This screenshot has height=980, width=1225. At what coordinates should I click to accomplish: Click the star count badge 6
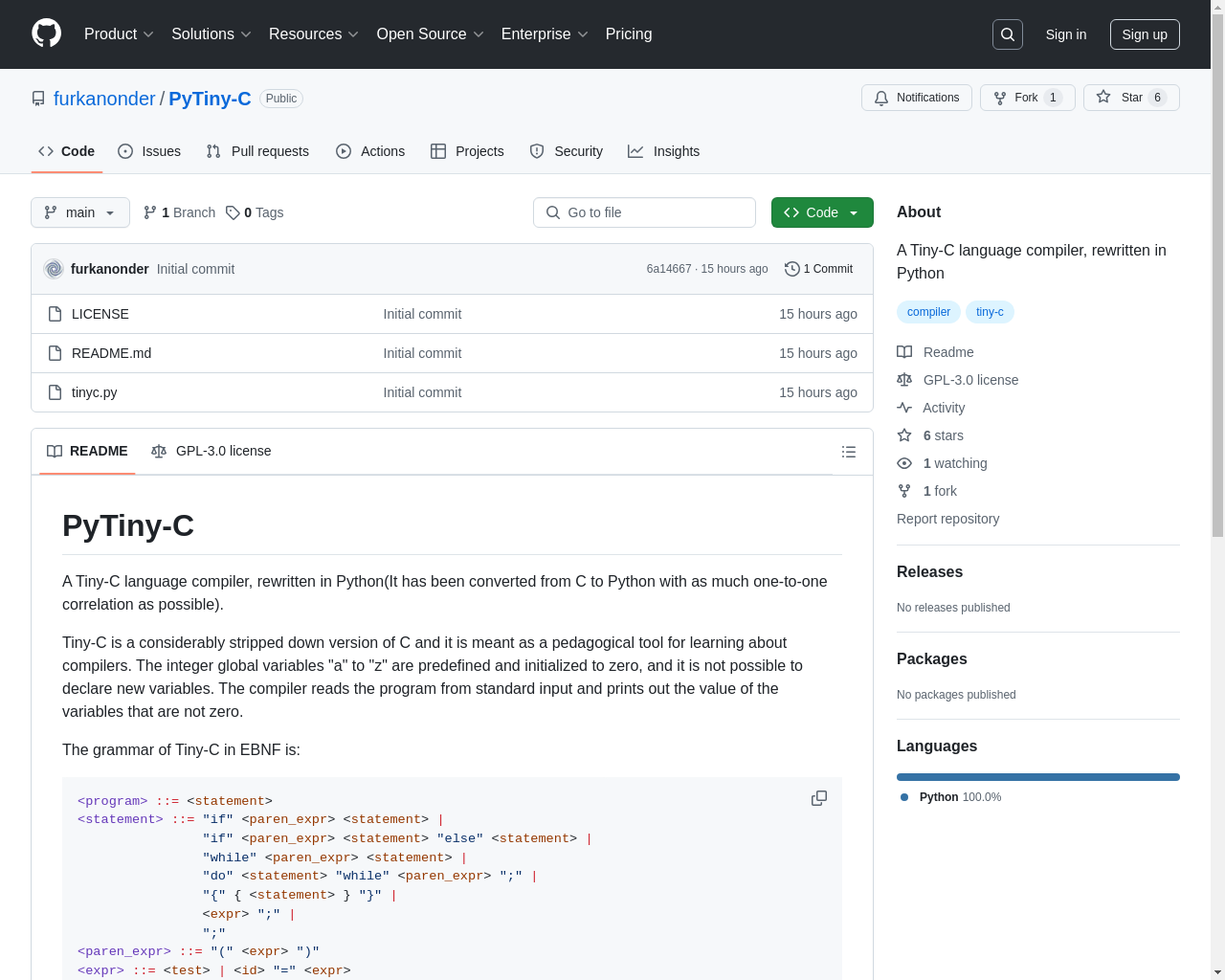tap(1157, 98)
